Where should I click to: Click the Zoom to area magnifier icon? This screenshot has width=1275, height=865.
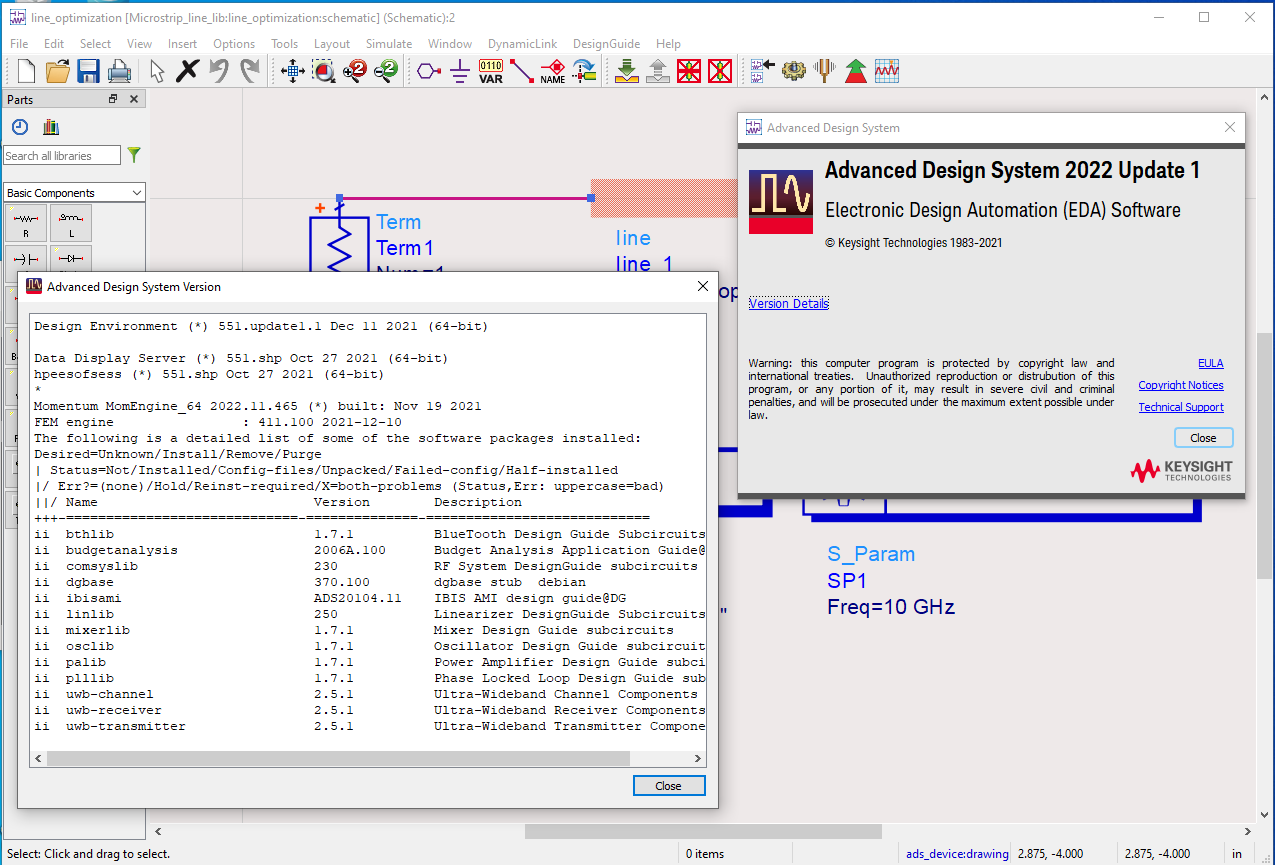[323, 71]
